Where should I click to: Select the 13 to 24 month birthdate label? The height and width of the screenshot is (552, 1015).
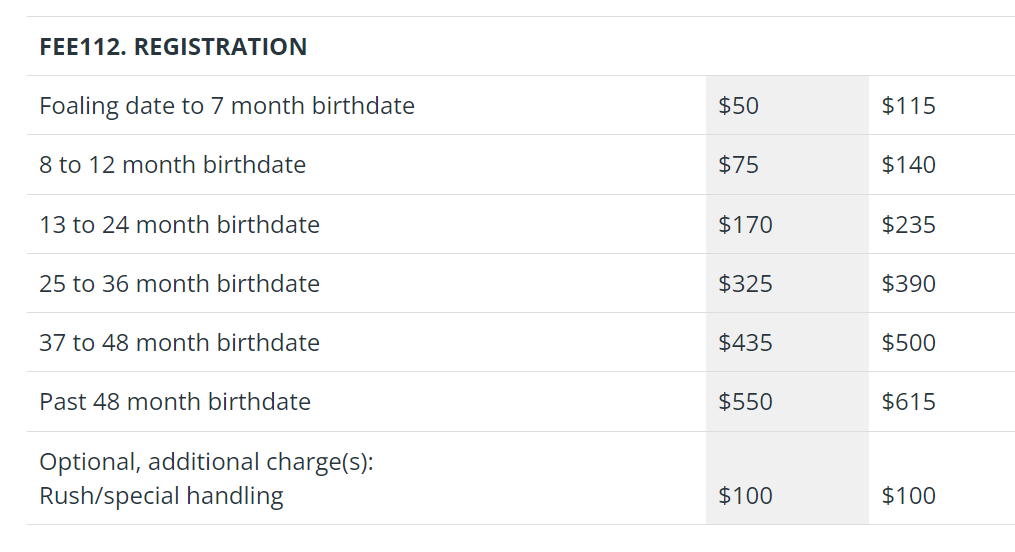coord(179,225)
